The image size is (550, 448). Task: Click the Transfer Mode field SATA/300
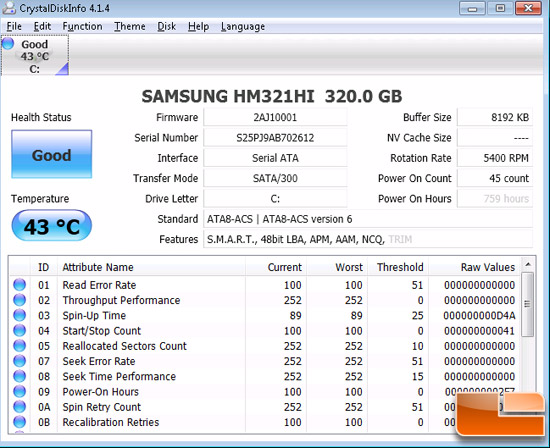(275, 178)
